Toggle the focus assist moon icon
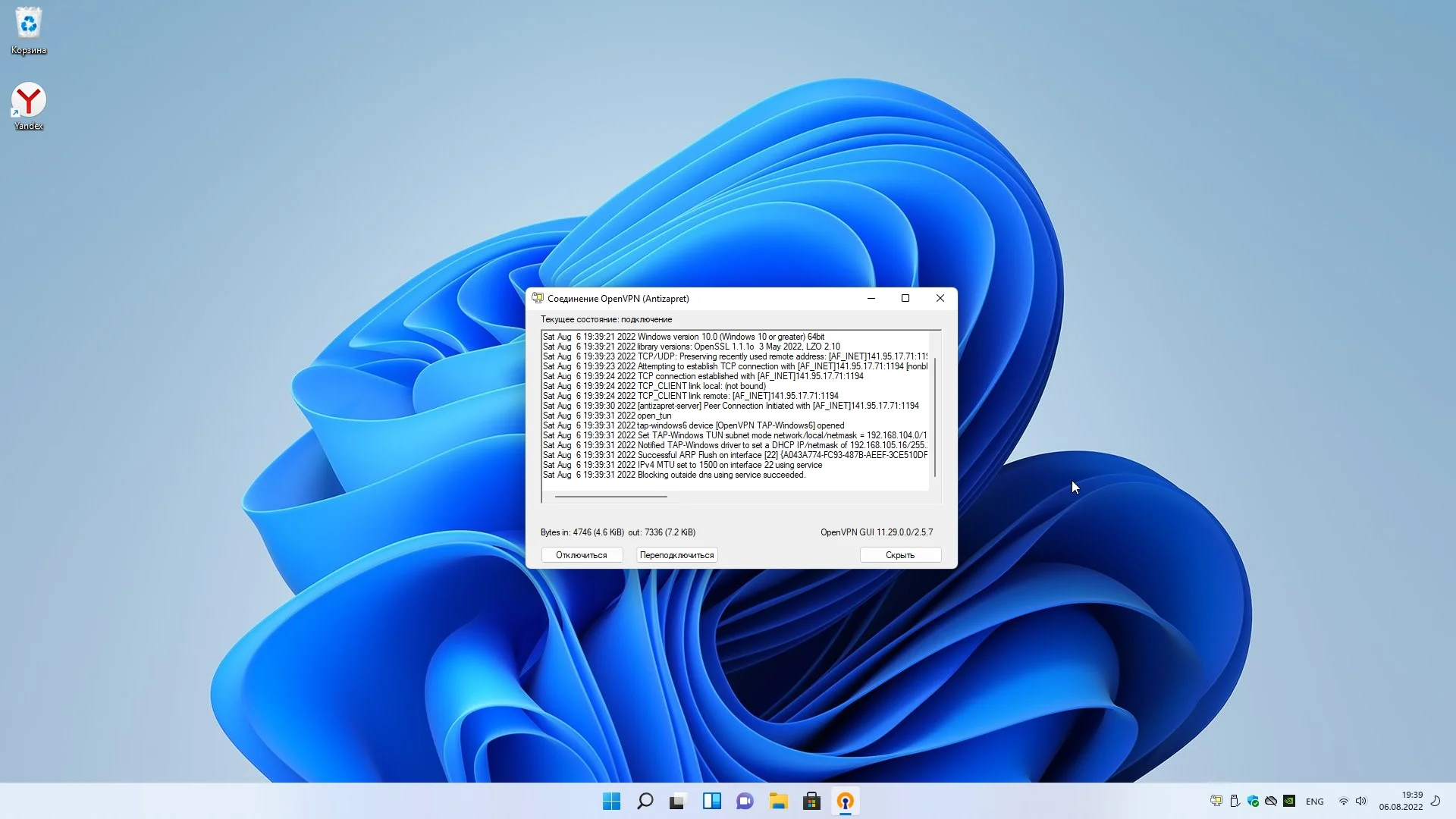 coord(1436,801)
